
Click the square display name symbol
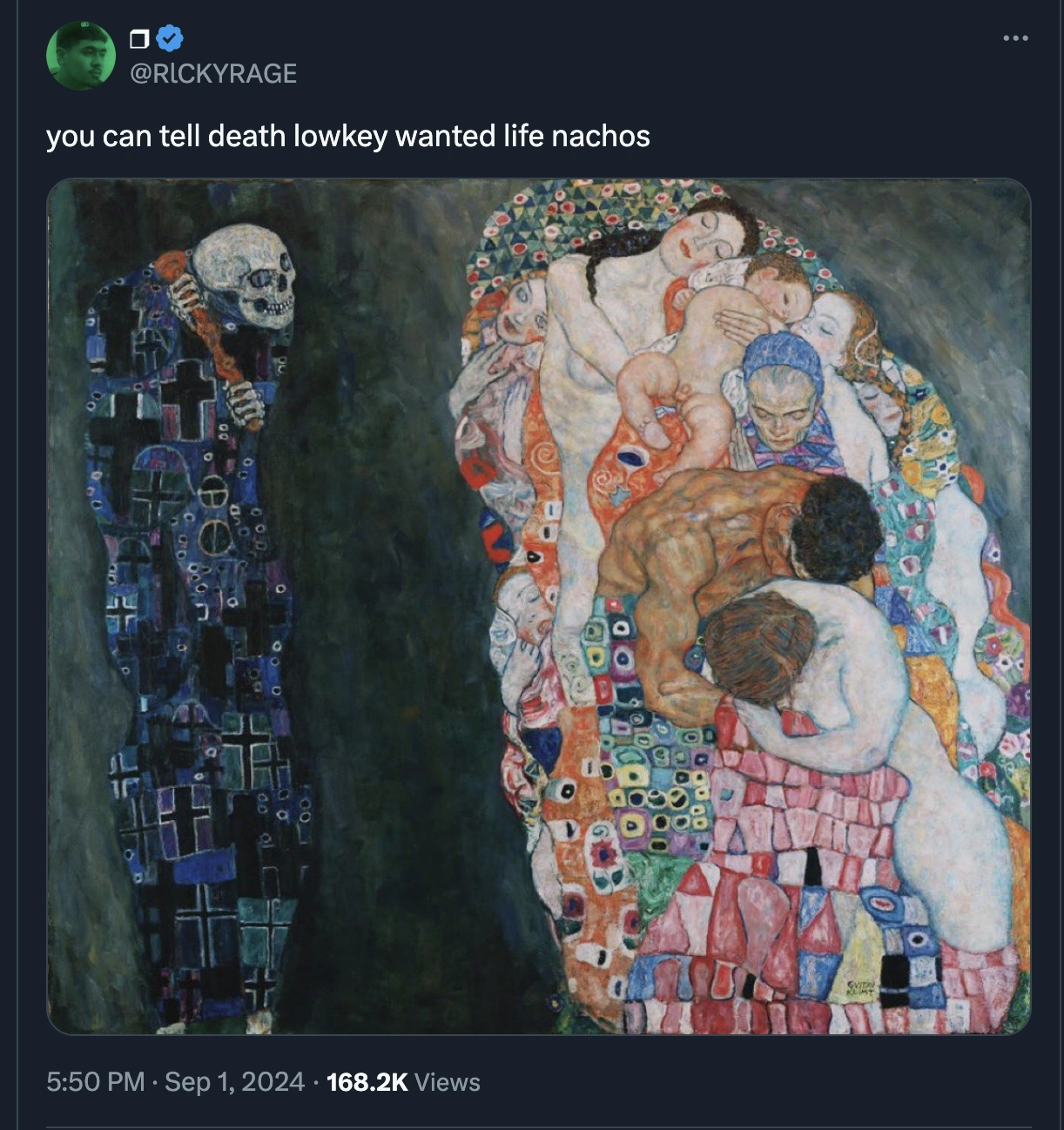click(x=138, y=39)
